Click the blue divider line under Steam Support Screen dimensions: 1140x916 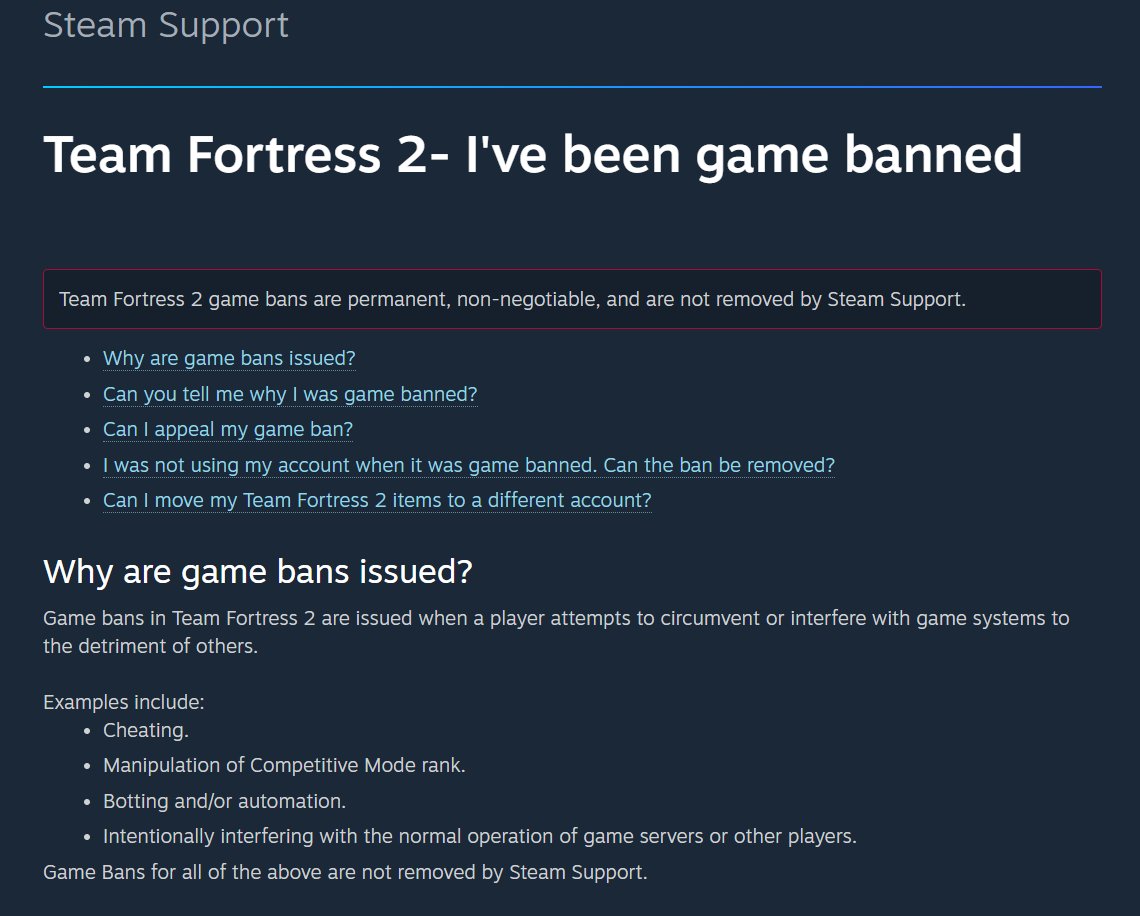(x=571, y=87)
